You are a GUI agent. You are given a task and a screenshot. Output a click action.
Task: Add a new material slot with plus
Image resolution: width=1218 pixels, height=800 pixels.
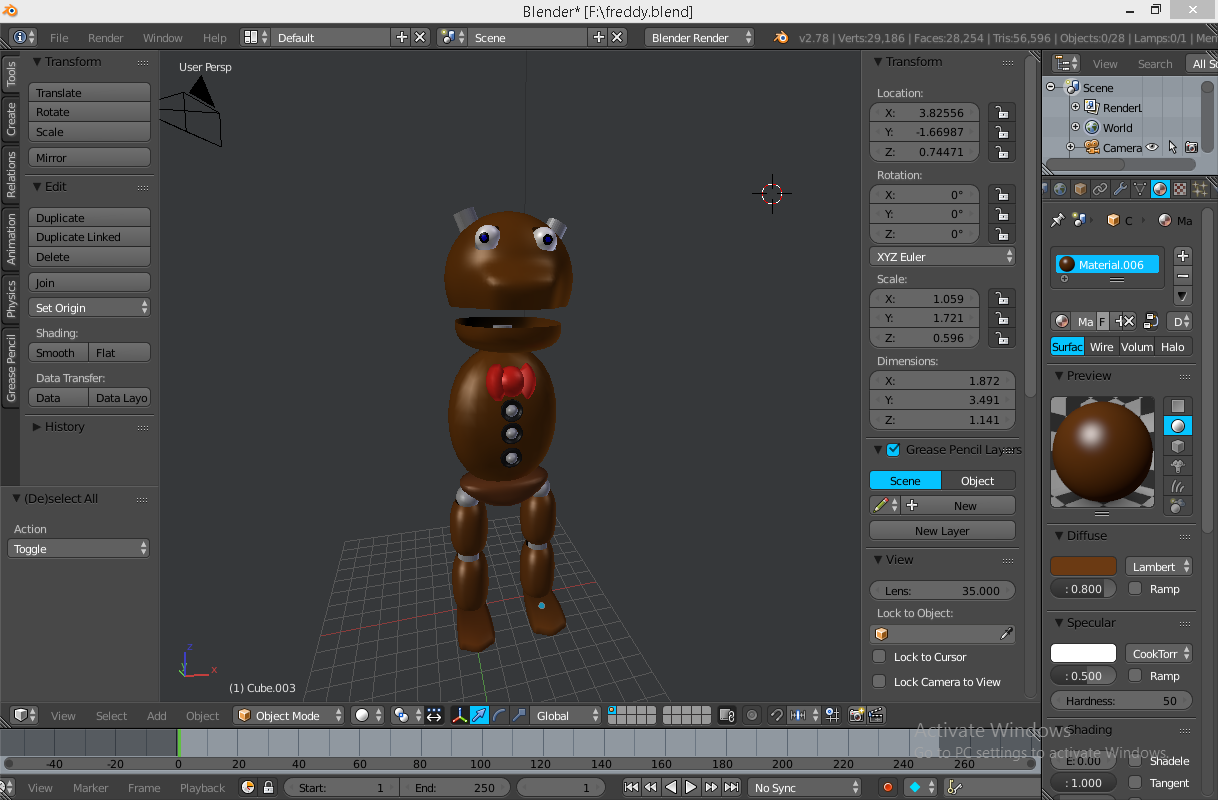coord(1183,256)
